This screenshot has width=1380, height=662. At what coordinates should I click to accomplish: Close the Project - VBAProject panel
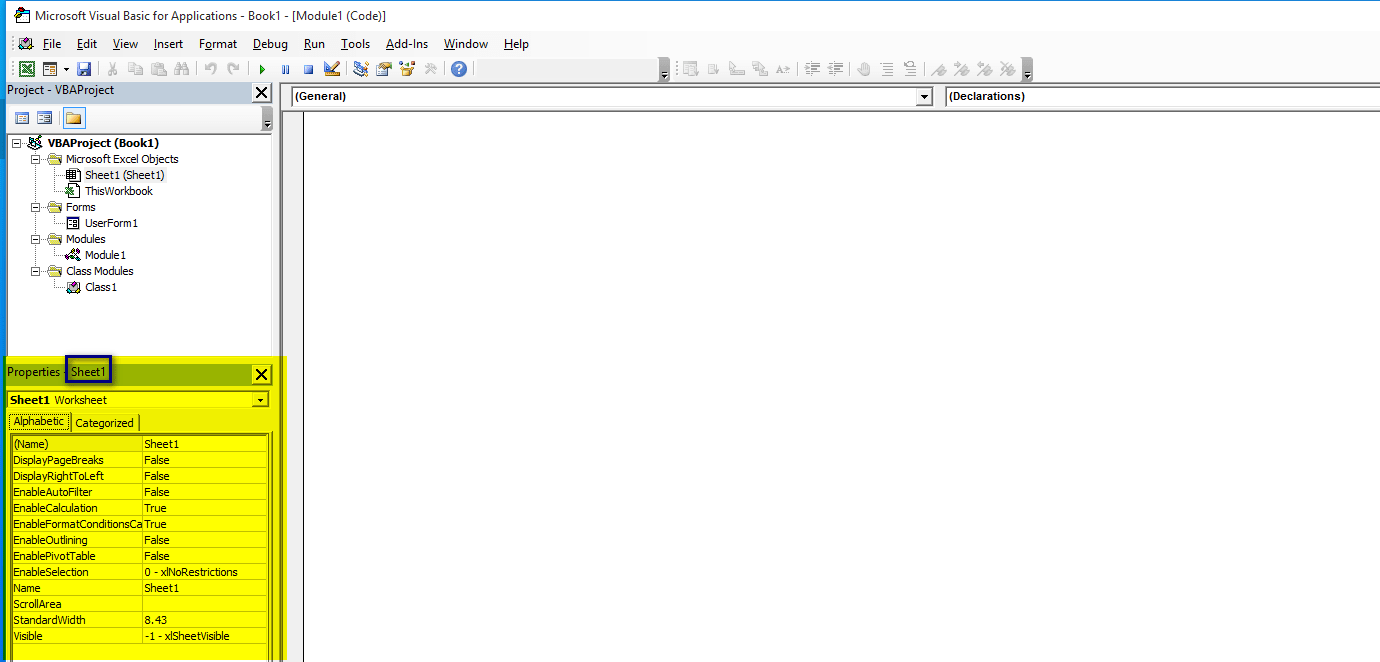(x=261, y=93)
